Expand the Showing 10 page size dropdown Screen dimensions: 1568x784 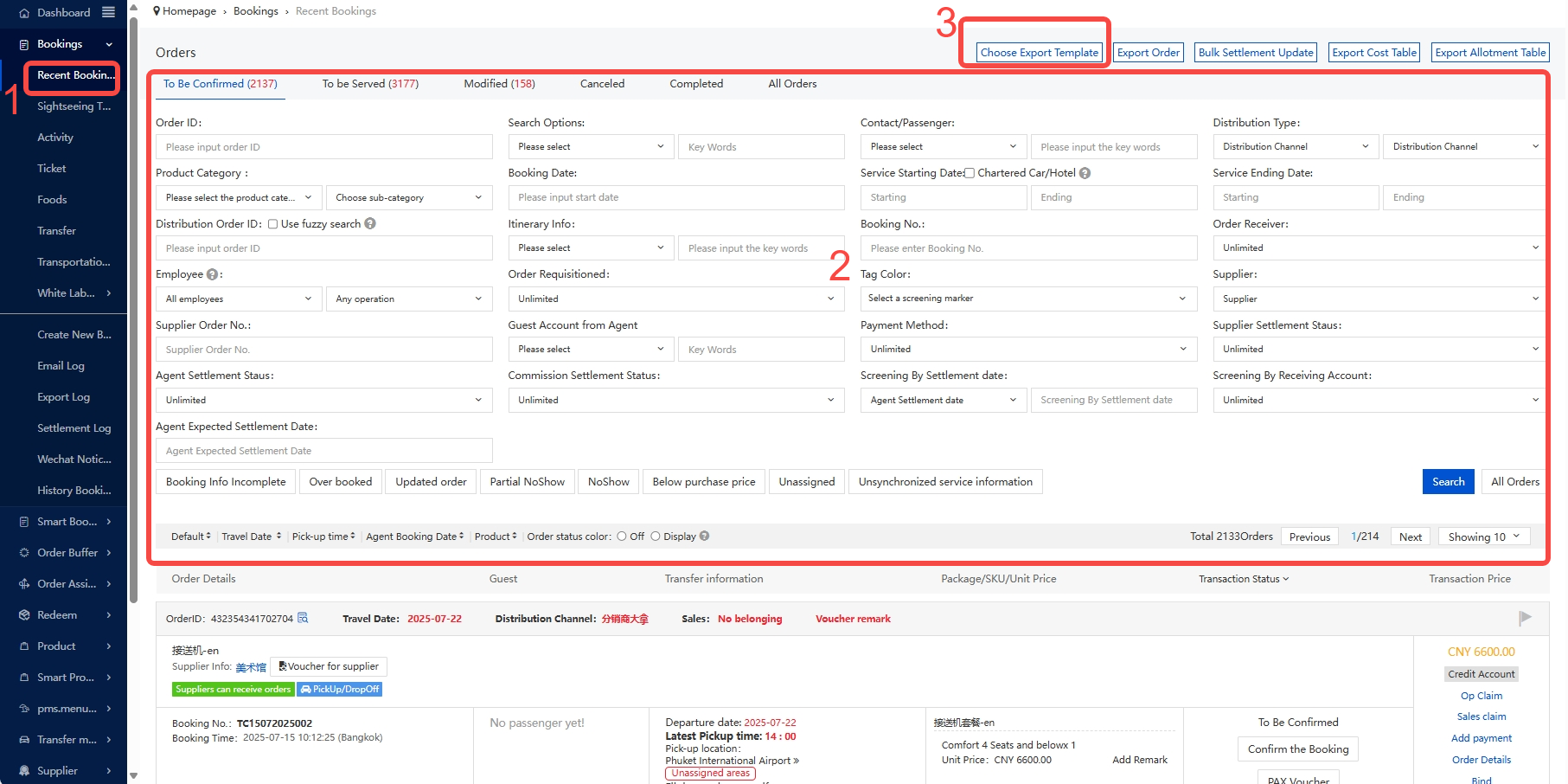point(1483,537)
